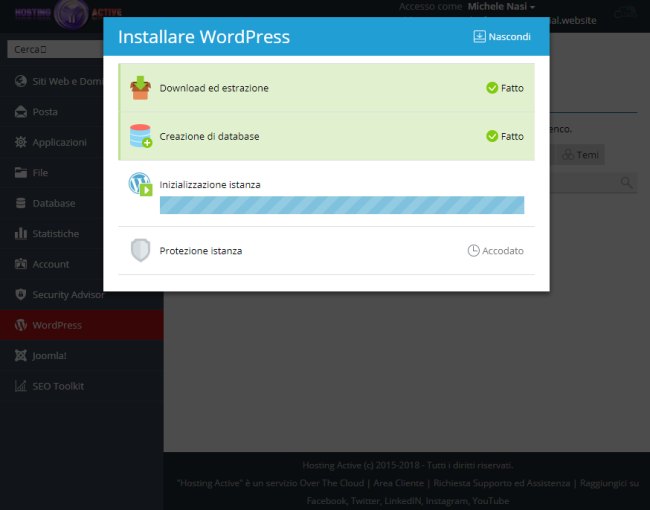This screenshot has width=650, height=510.
Task: Open the LinkedIN footer link
Action: [403, 501]
